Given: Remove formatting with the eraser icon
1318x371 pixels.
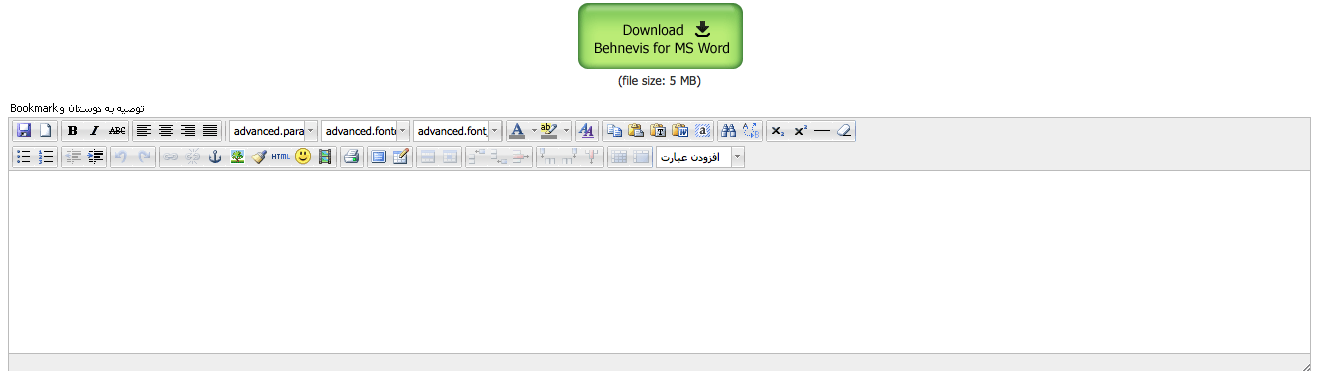Looking at the screenshot, I should [844, 131].
